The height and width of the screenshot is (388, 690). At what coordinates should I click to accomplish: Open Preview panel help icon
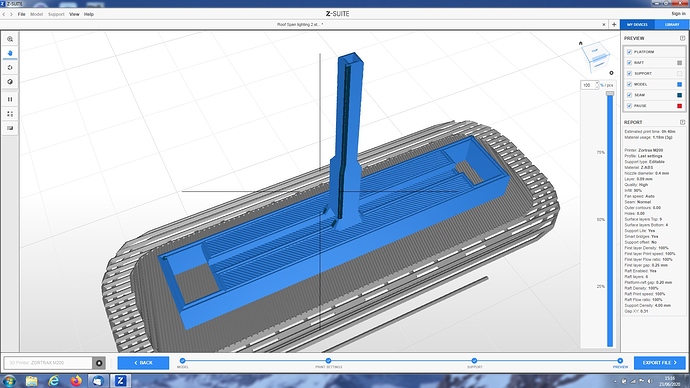point(683,38)
